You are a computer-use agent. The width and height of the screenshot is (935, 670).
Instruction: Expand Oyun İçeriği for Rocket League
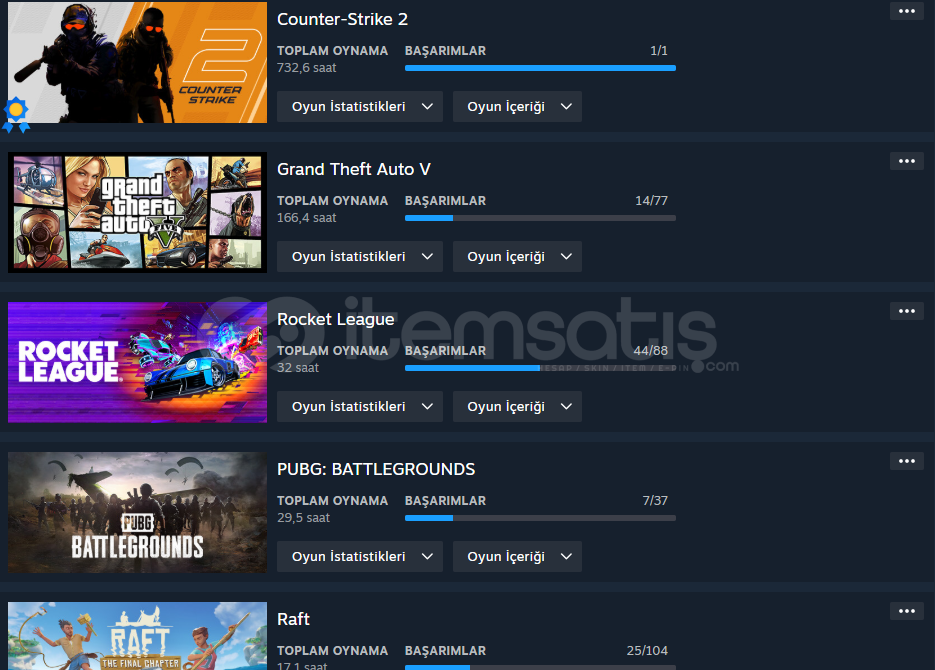coord(517,407)
